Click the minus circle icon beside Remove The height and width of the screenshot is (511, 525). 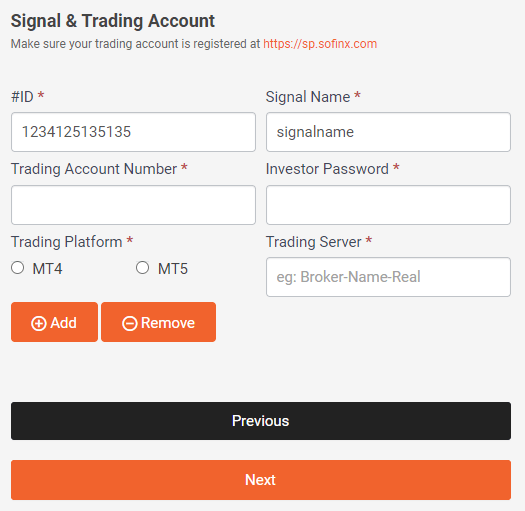(130, 323)
